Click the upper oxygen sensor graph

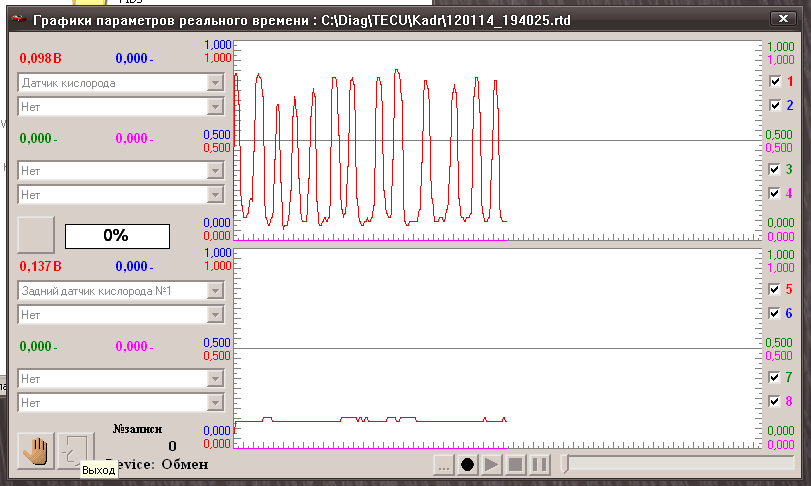[x=498, y=140]
